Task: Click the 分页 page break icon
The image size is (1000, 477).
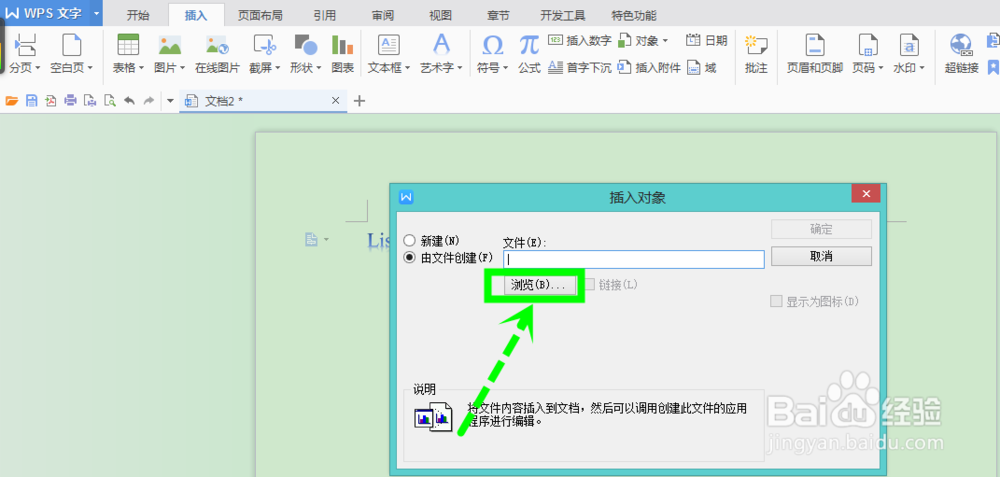Action: click(x=25, y=45)
